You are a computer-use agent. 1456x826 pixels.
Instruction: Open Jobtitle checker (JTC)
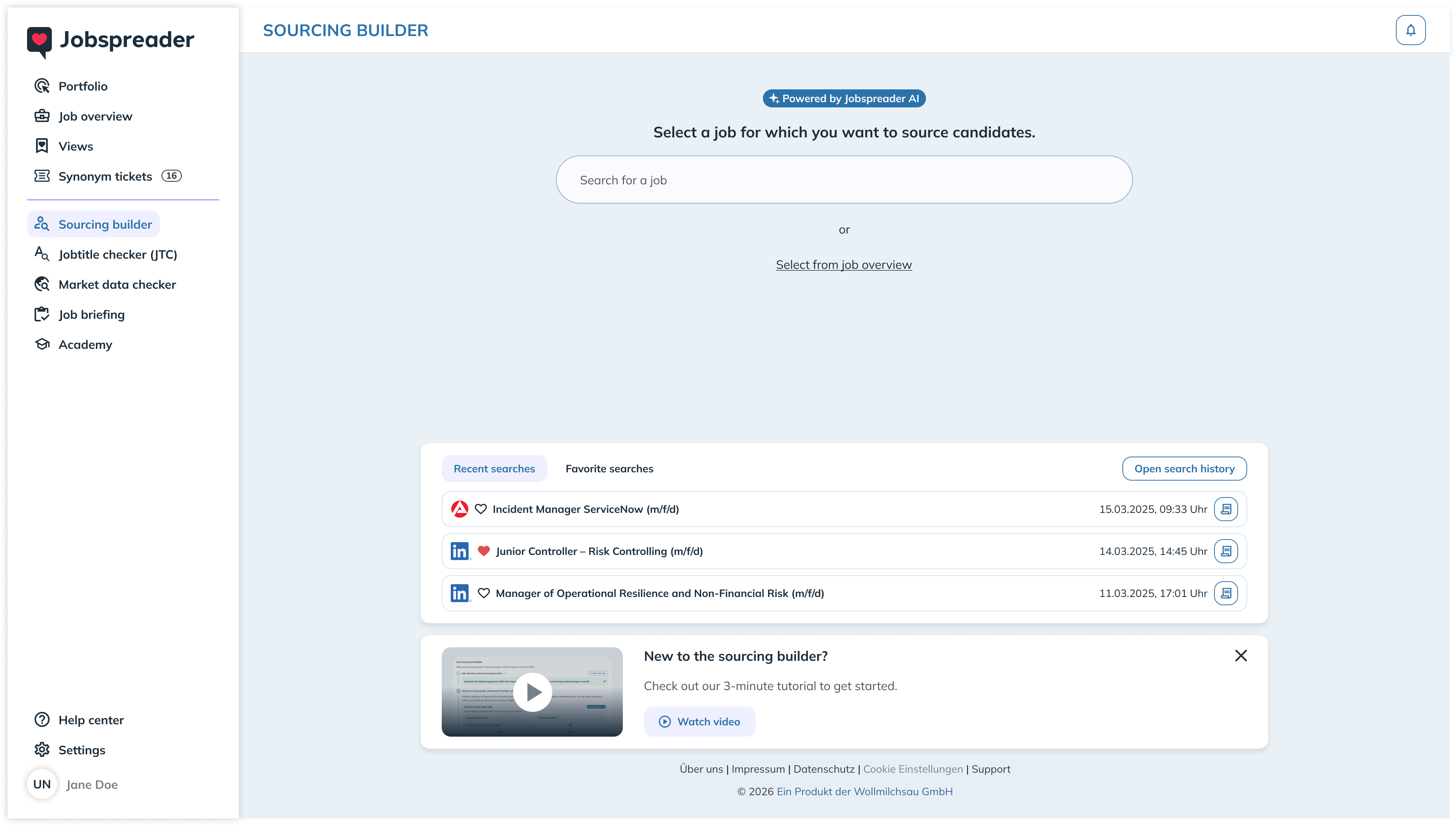point(118,254)
